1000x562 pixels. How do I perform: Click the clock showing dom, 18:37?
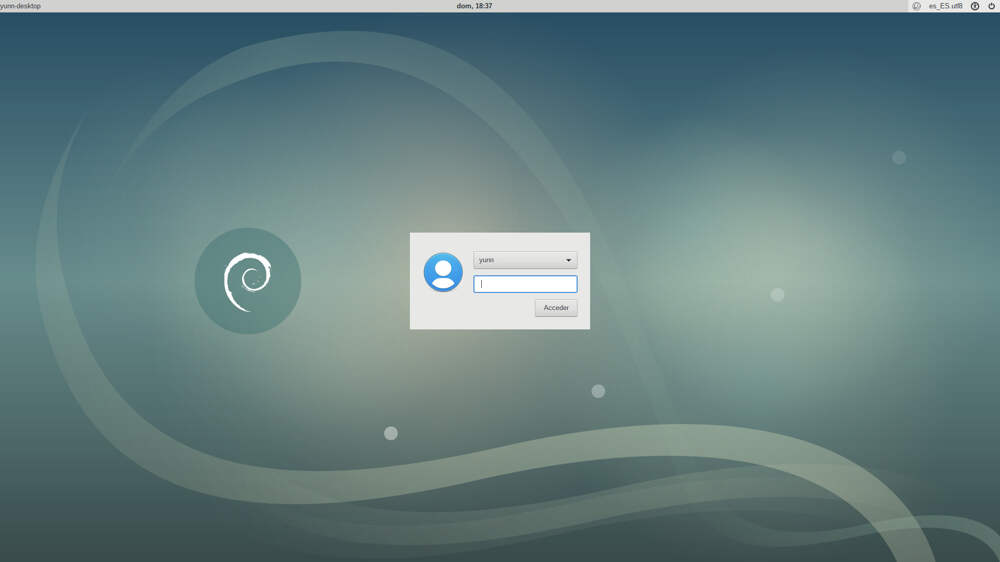coord(474,6)
